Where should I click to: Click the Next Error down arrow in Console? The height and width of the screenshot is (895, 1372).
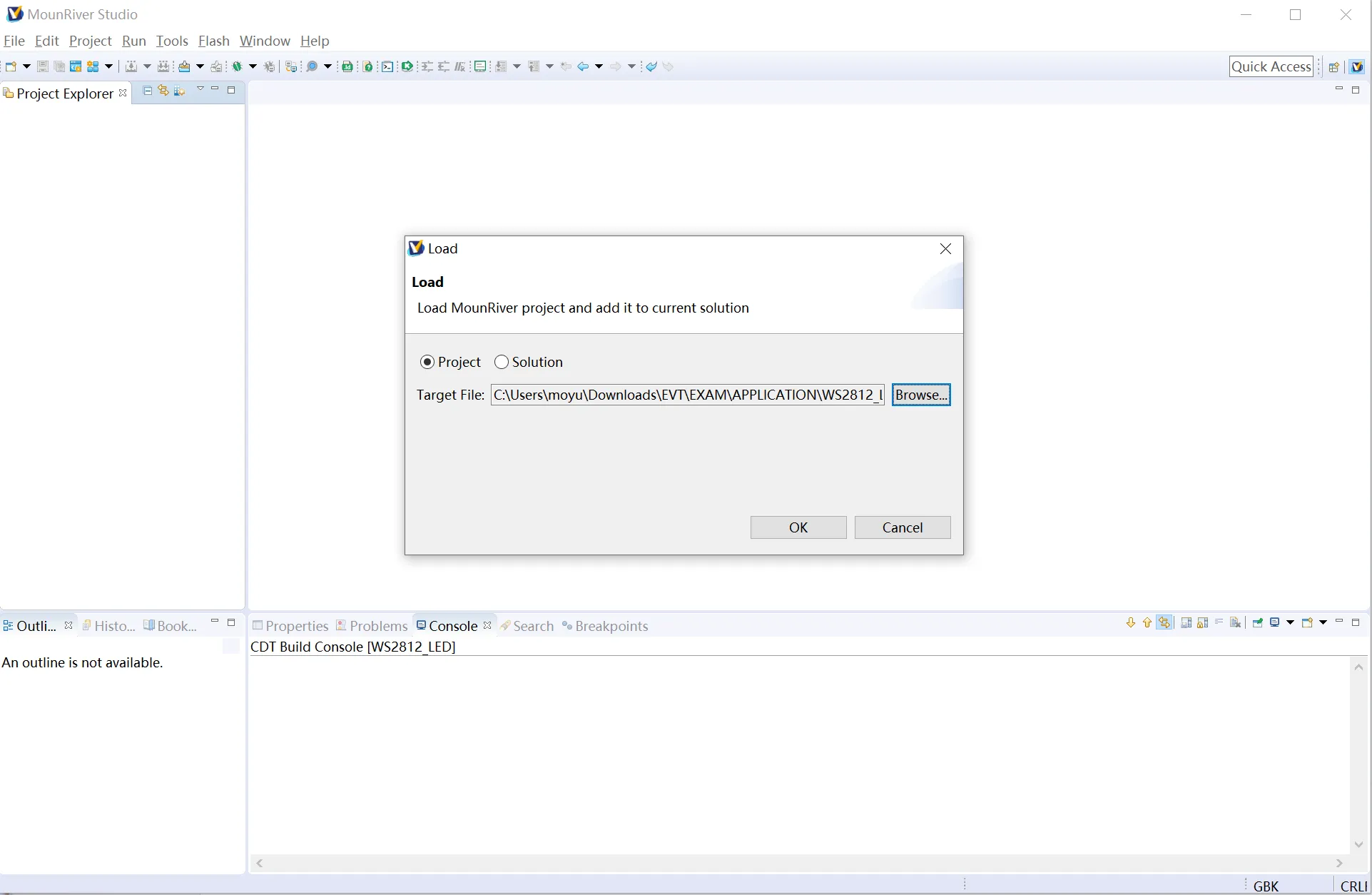tap(1131, 623)
